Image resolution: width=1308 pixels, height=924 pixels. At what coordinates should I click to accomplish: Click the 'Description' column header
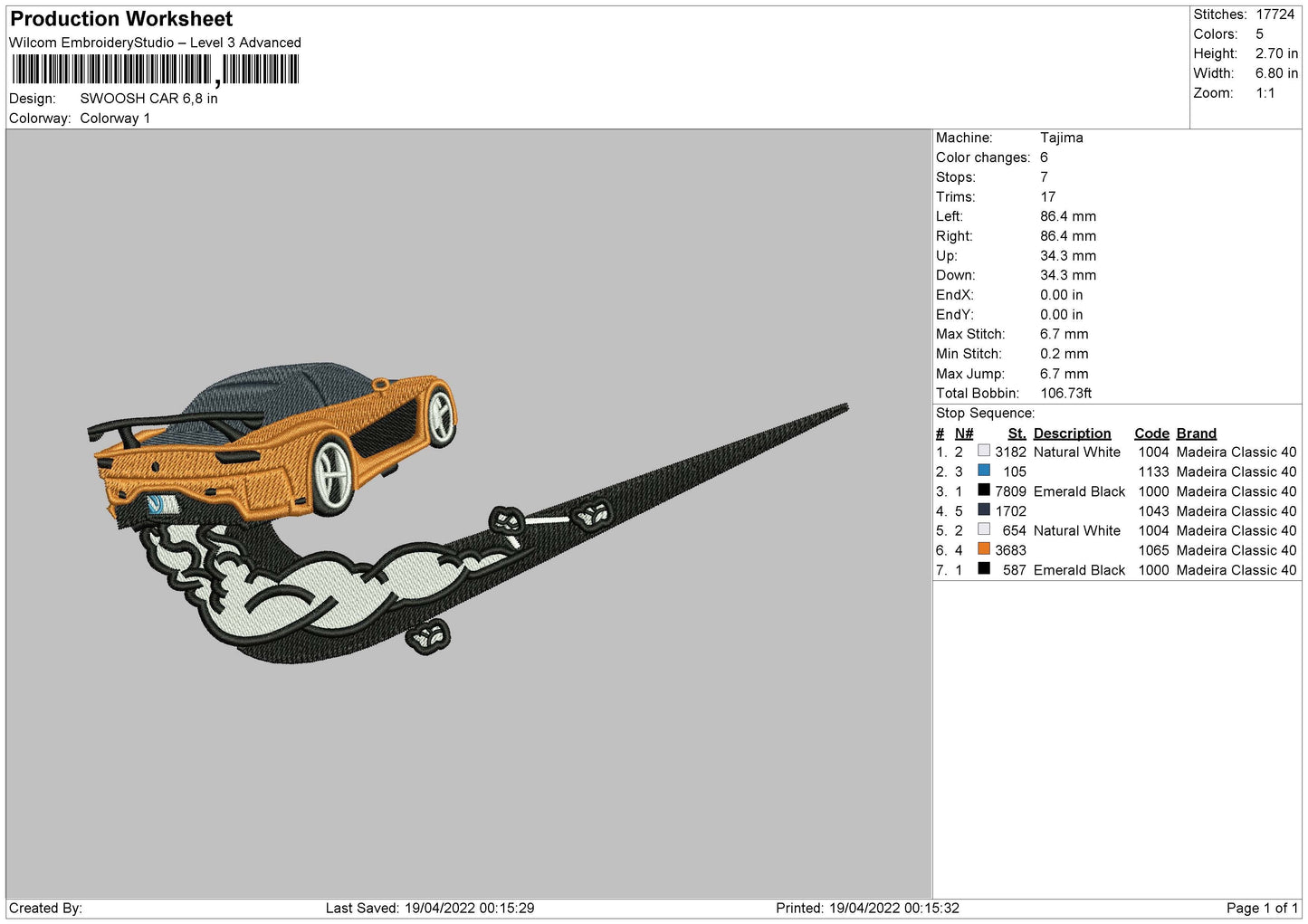point(1072,433)
